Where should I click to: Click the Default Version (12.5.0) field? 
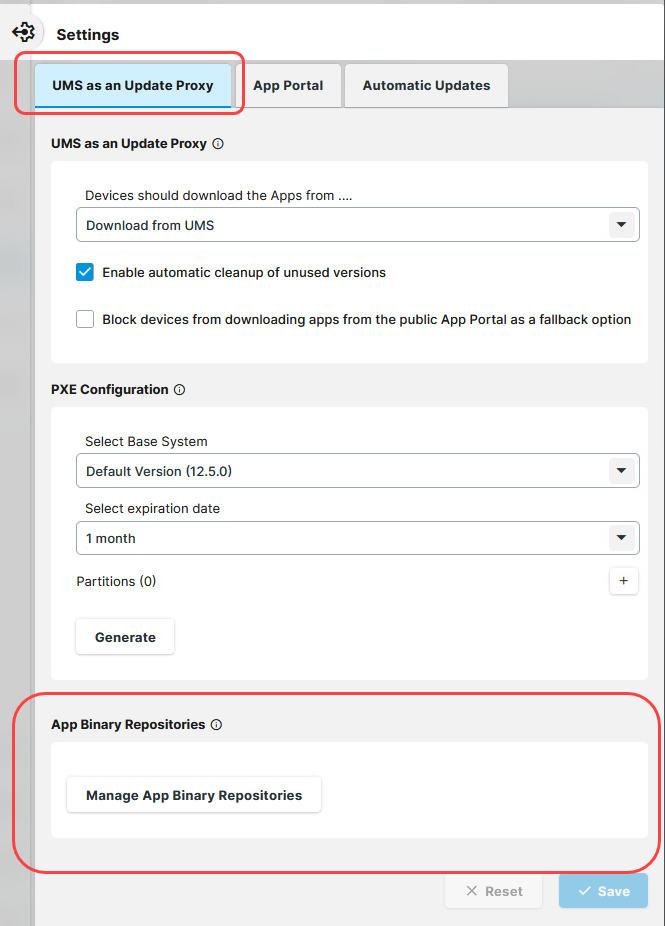pos(340,471)
